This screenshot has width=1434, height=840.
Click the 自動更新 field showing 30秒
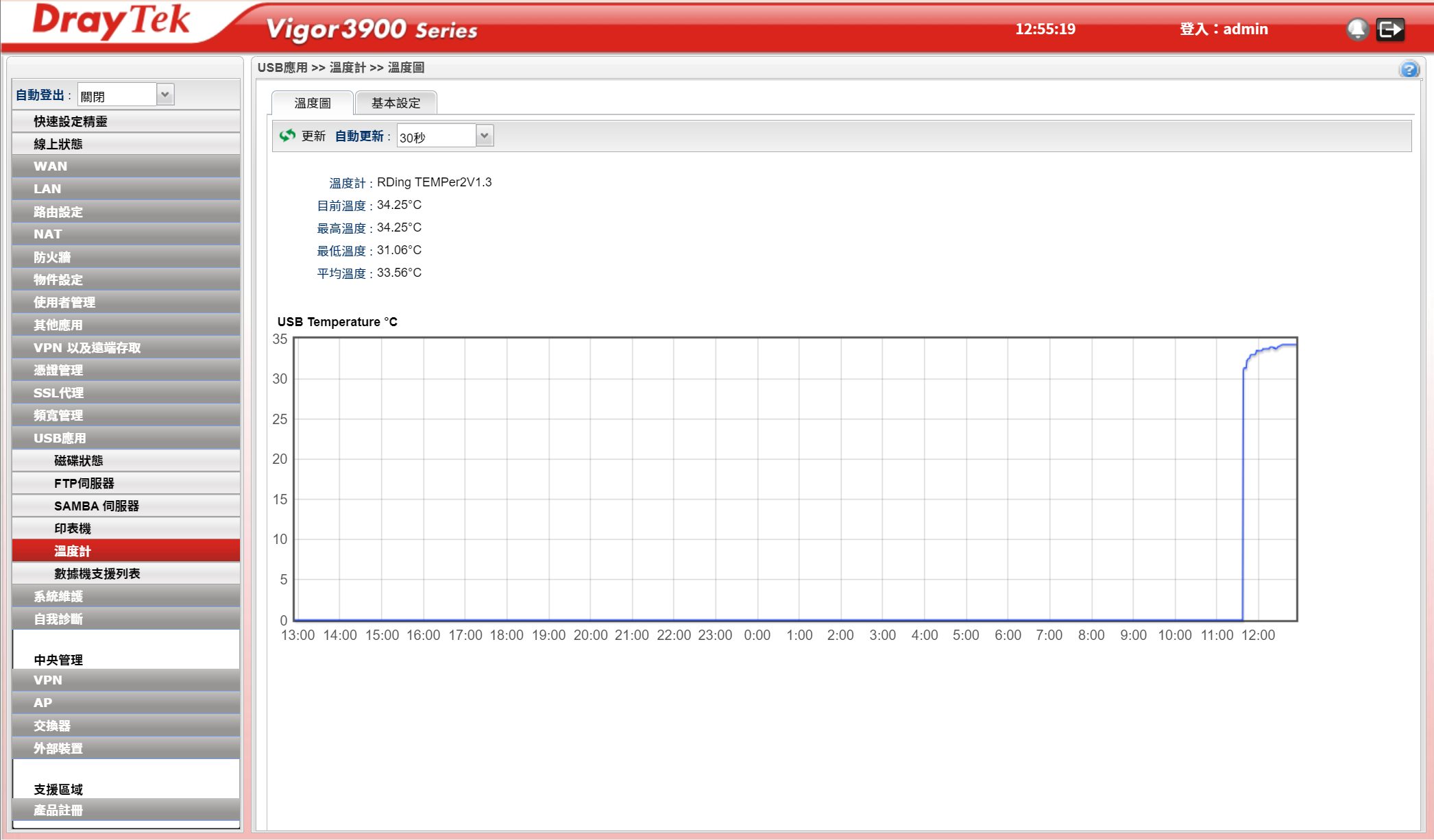[x=437, y=136]
